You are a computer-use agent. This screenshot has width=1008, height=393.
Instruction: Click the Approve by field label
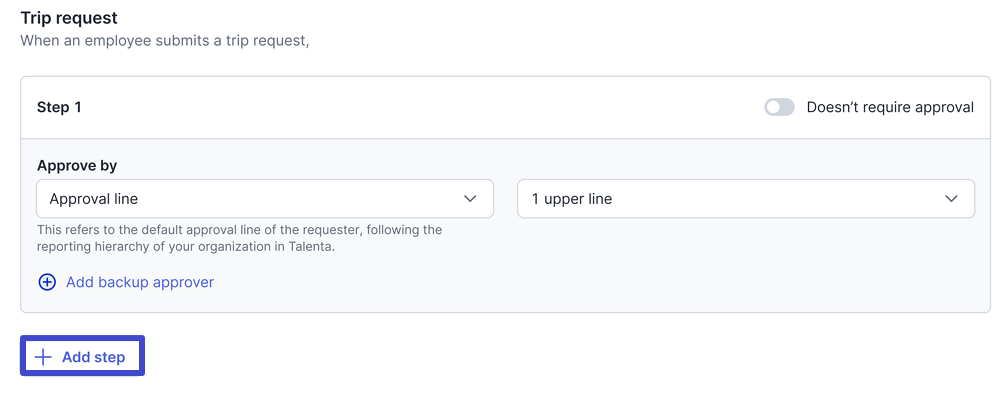(77, 165)
